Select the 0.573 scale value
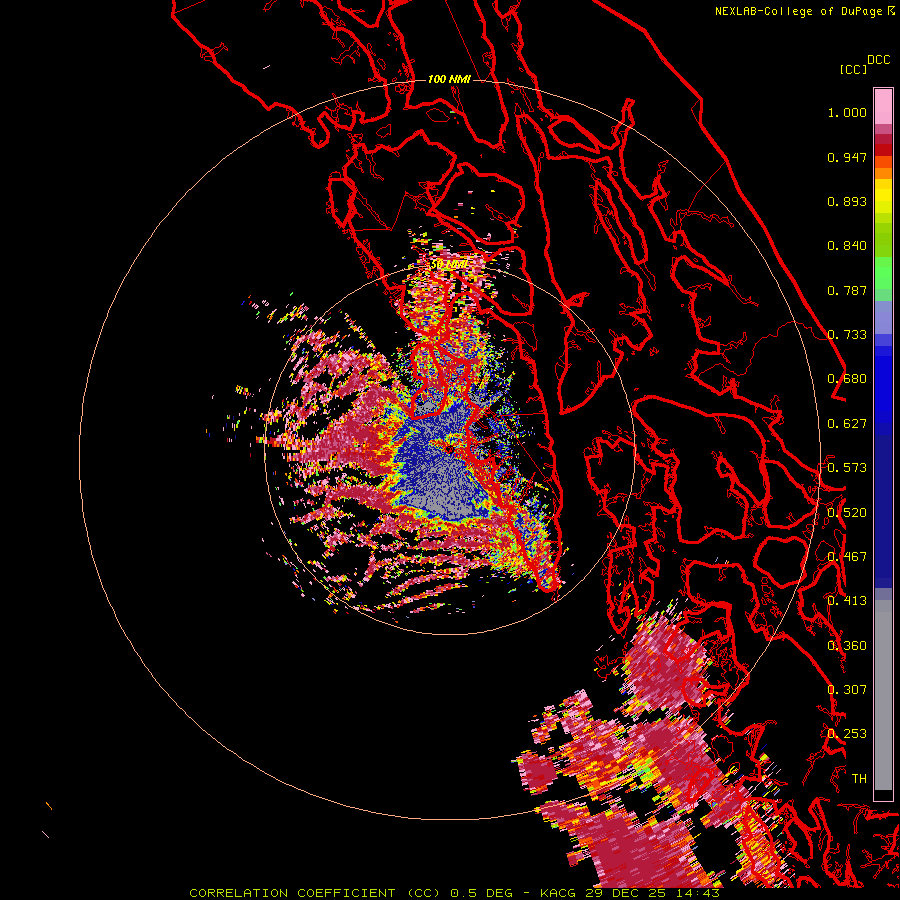The height and width of the screenshot is (900, 900). [847, 468]
